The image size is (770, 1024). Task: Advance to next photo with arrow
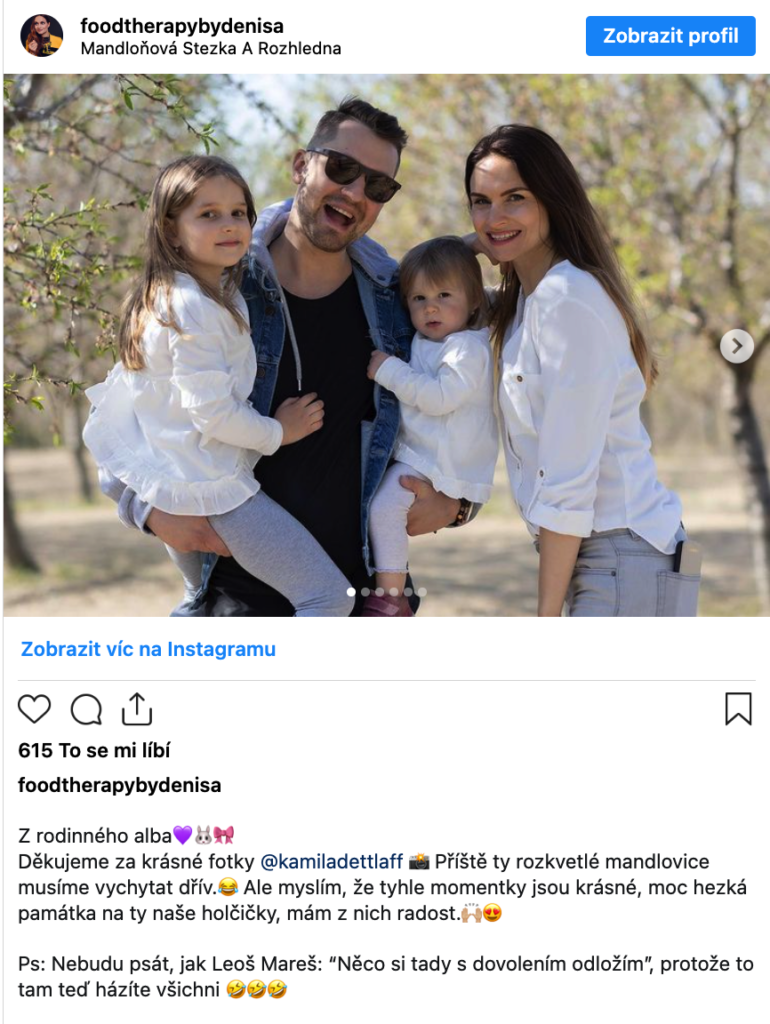pyautogui.click(x=737, y=345)
